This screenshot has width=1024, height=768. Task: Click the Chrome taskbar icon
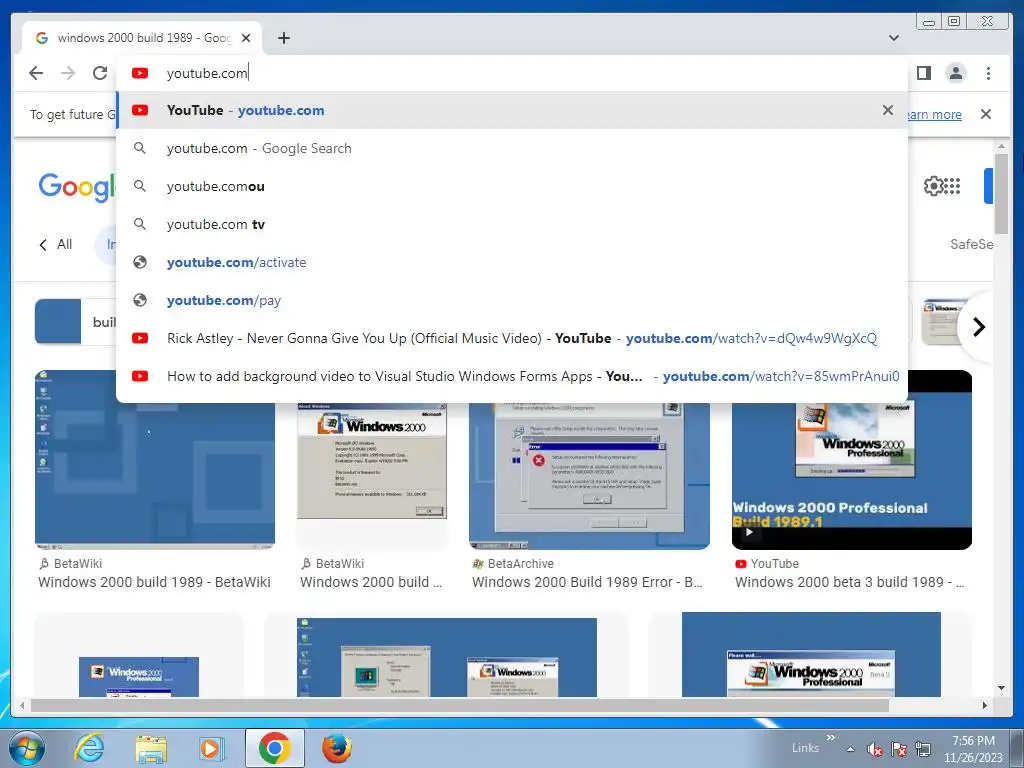[274, 748]
